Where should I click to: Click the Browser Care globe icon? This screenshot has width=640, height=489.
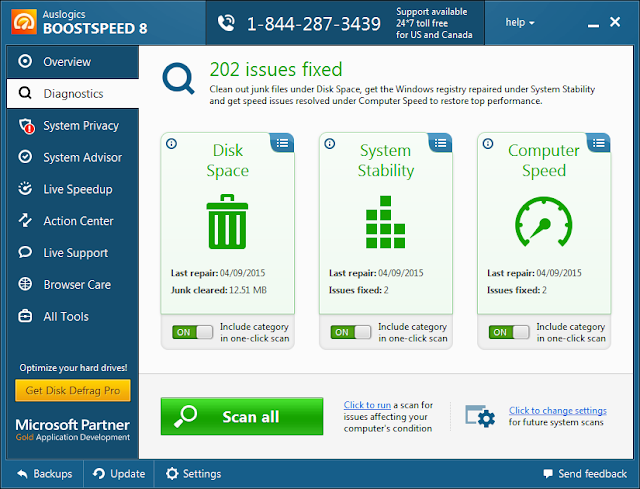(25, 284)
